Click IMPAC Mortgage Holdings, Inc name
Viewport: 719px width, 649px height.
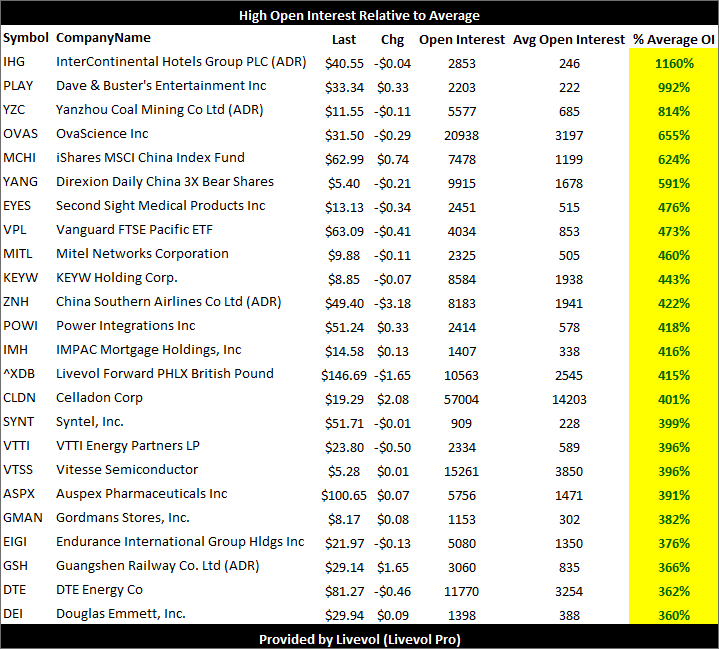pyautogui.click(x=149, y=349)
